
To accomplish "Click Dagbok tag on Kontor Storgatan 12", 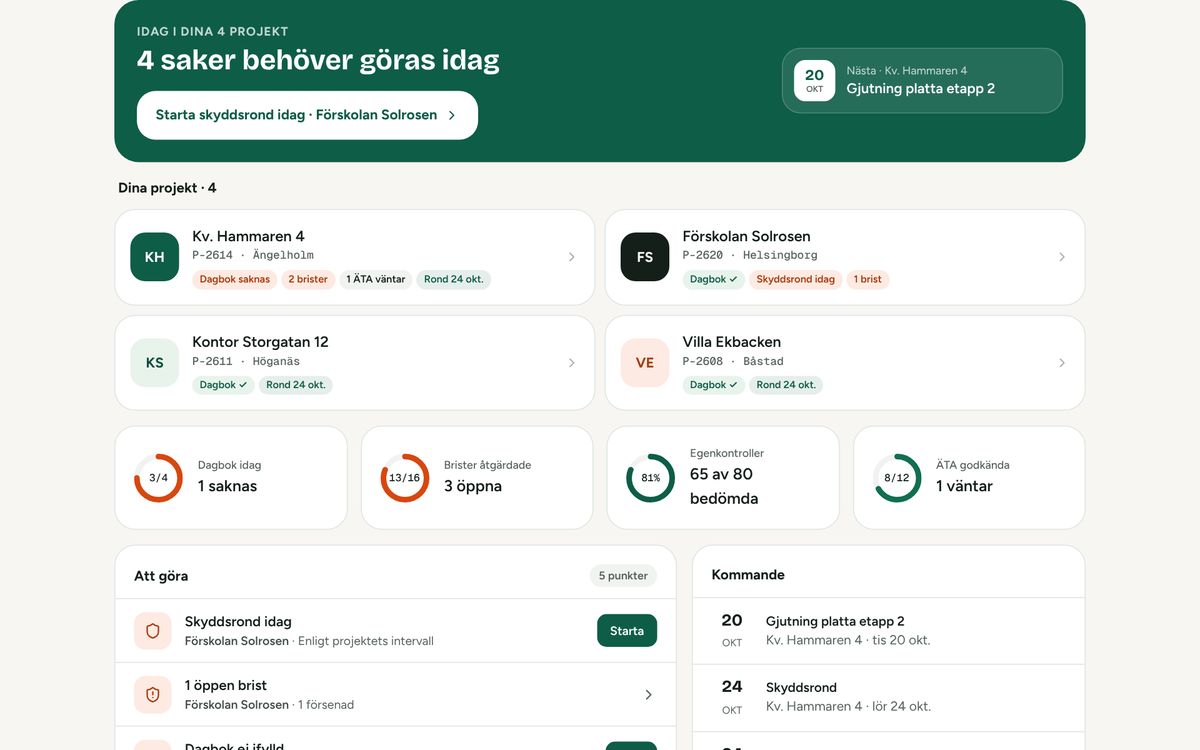I will pos(223,385).
